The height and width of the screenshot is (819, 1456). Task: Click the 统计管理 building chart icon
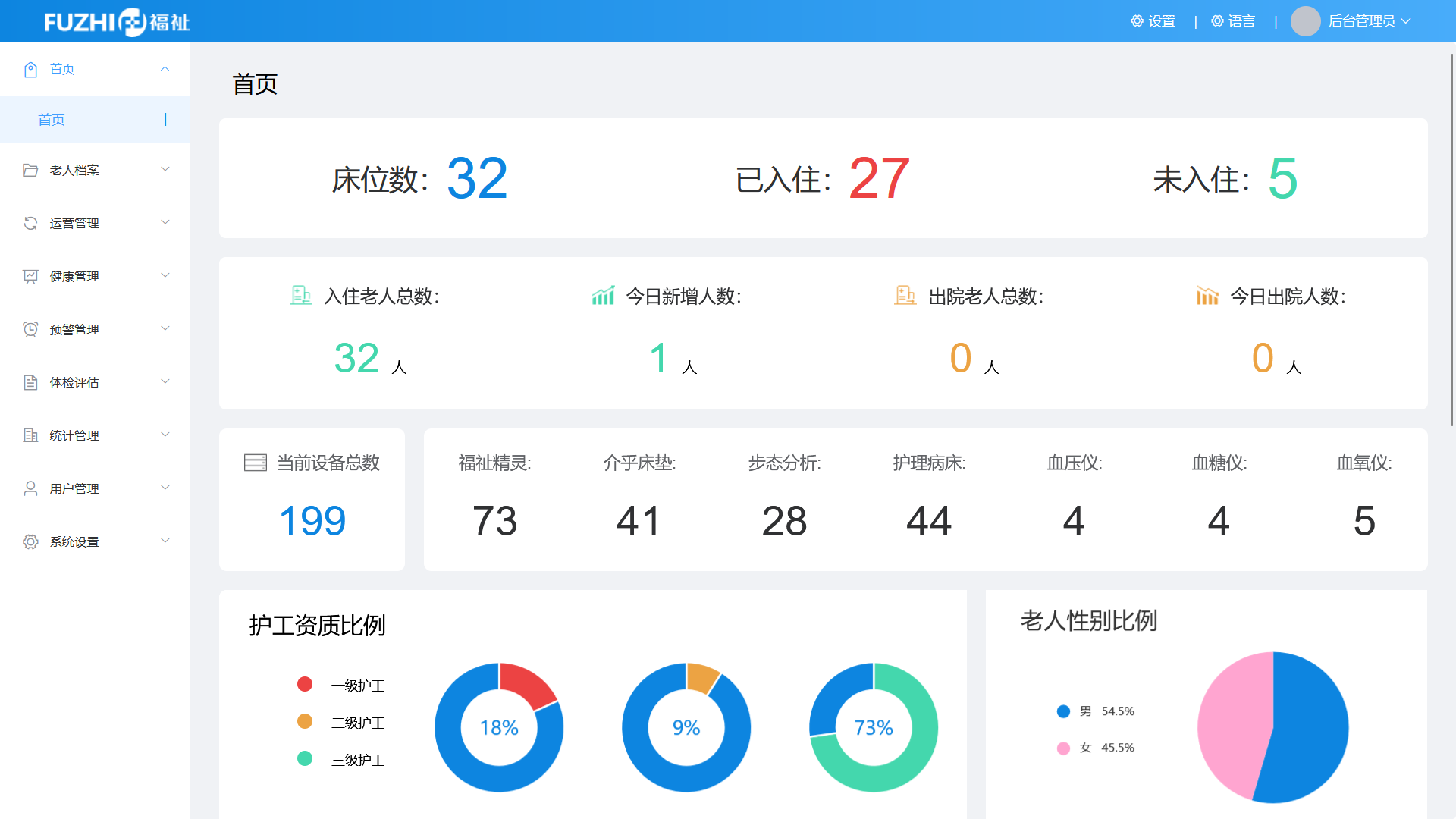[x=30, y=435]
